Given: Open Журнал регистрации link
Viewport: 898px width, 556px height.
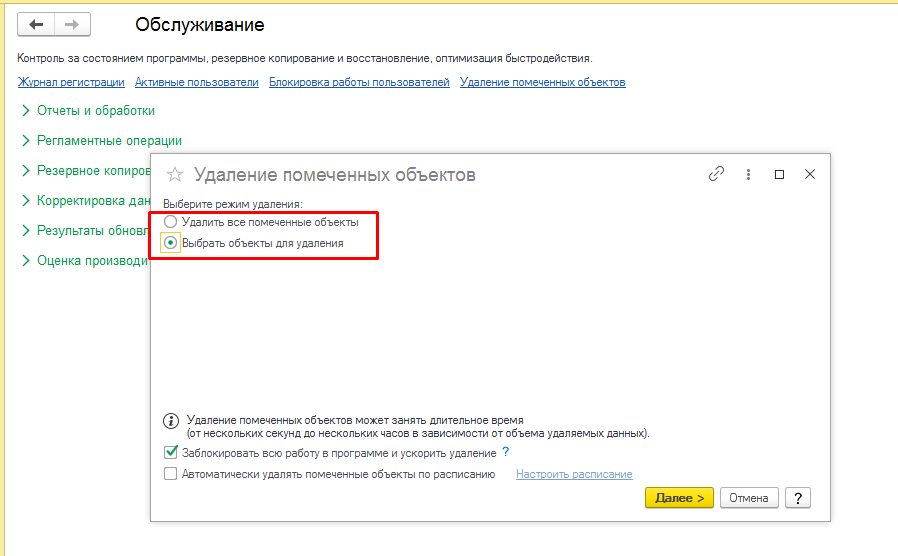Looking at the screenshot, I should pos(71,82).
